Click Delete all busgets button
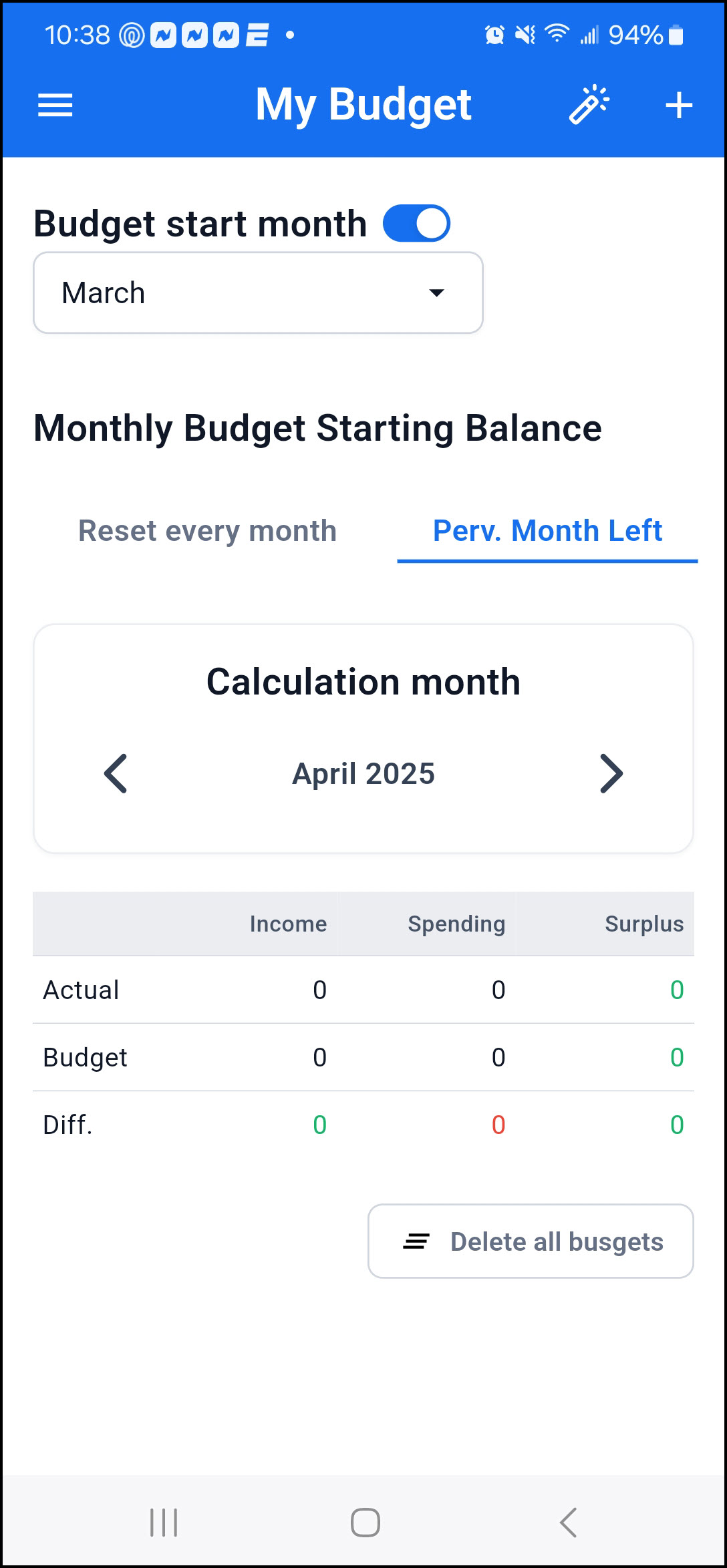The height and width of the screenshot is (1568, 727). (x=531, y=1241)
